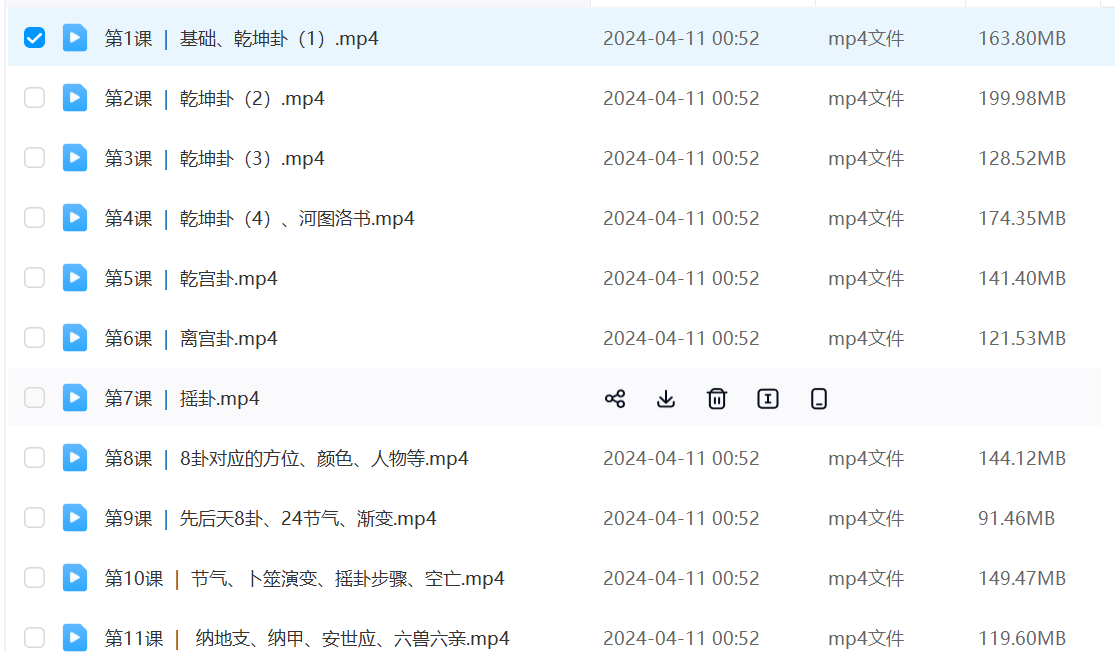Screen dimensions: 1115x652
Task: Open 第4课 乾坤卦（4）、河图洛书.mp4
Action: click(x=259, y=218)
